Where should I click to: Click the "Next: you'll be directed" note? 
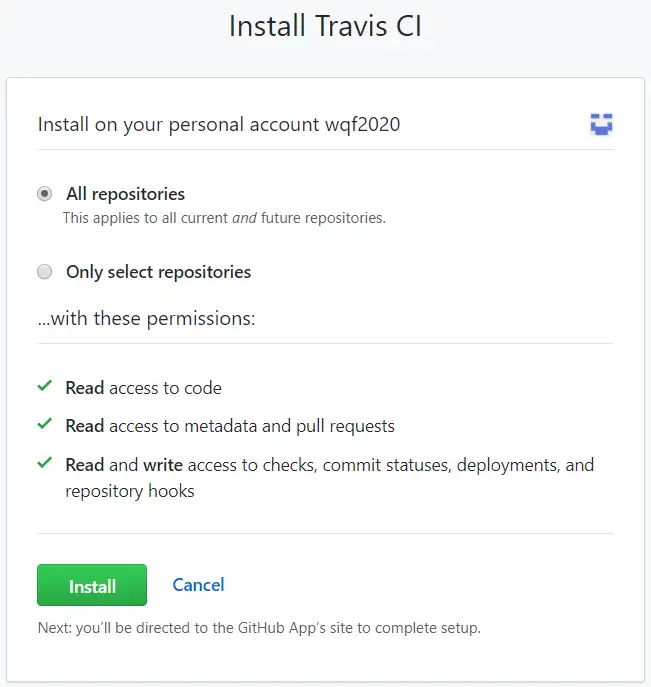click(x=259, y=628)
